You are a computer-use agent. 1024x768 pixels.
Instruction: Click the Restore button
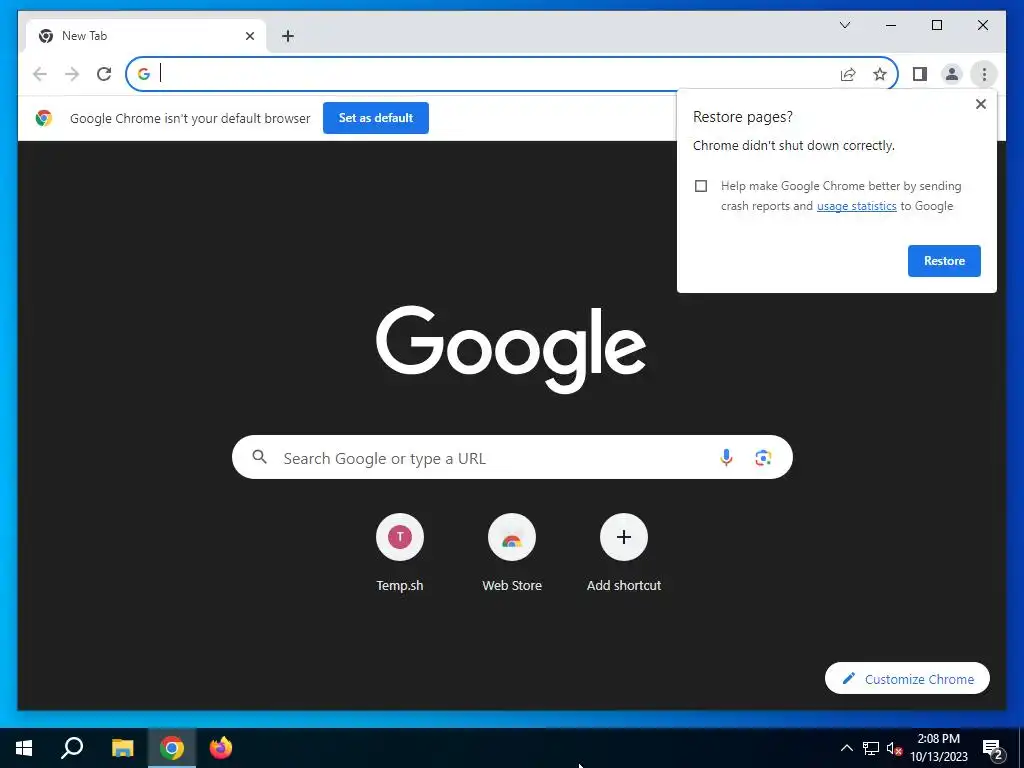pyautogui.click(x=944, y=261)
